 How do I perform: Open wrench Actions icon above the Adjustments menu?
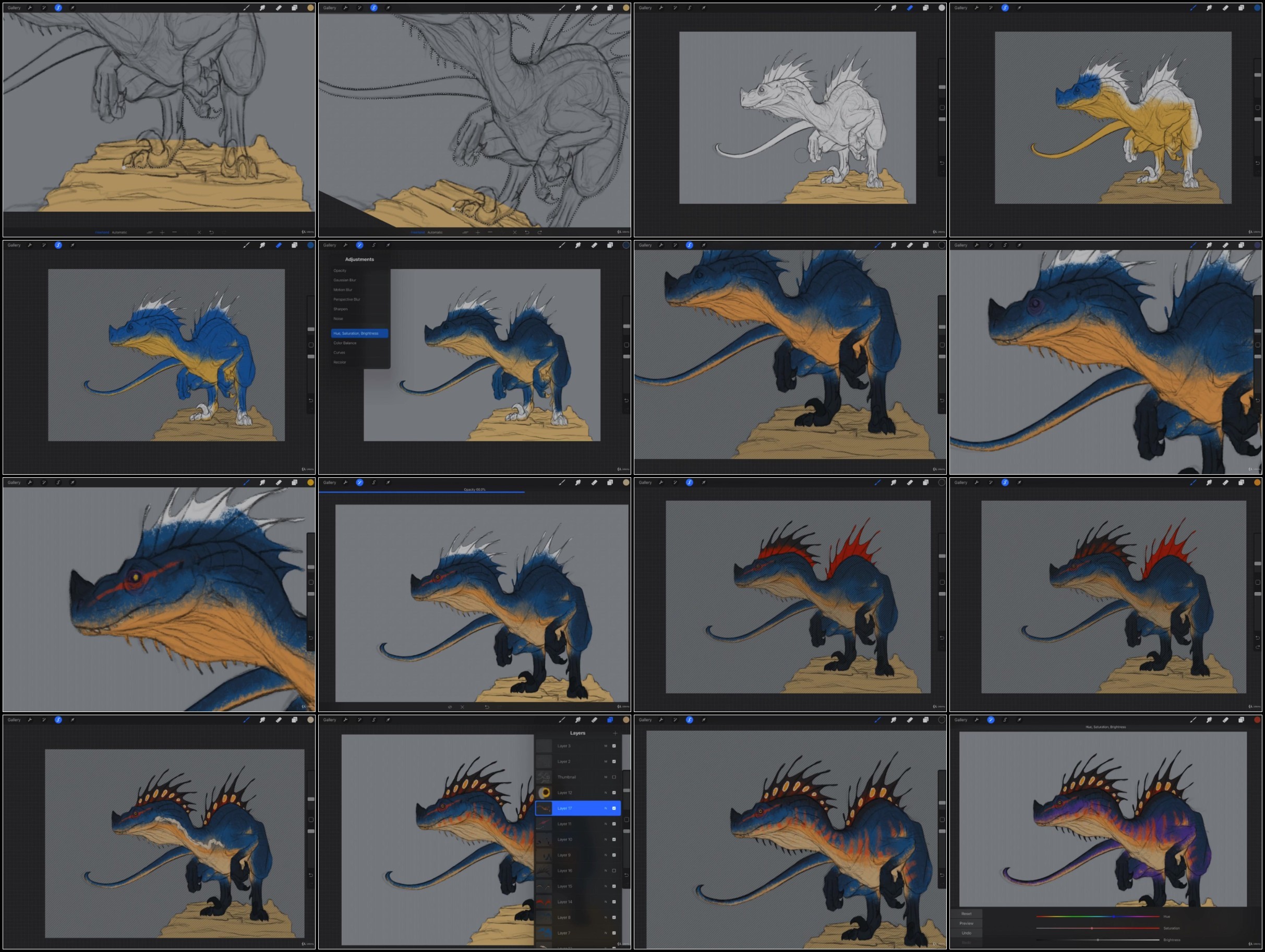click(x=345, y=245)
